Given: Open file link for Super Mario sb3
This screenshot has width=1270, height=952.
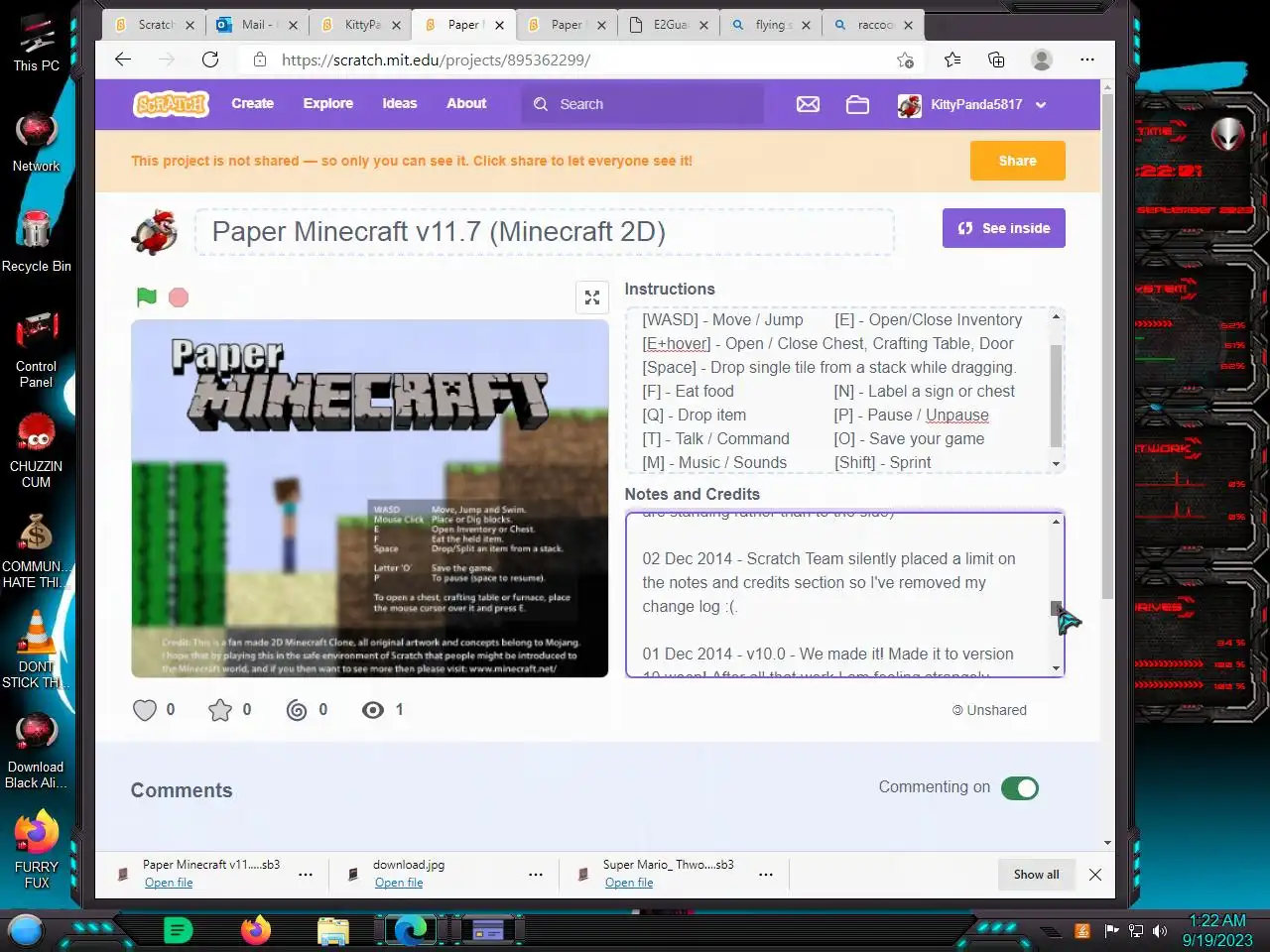Looking at the screenshot, I should pos(629,883).
